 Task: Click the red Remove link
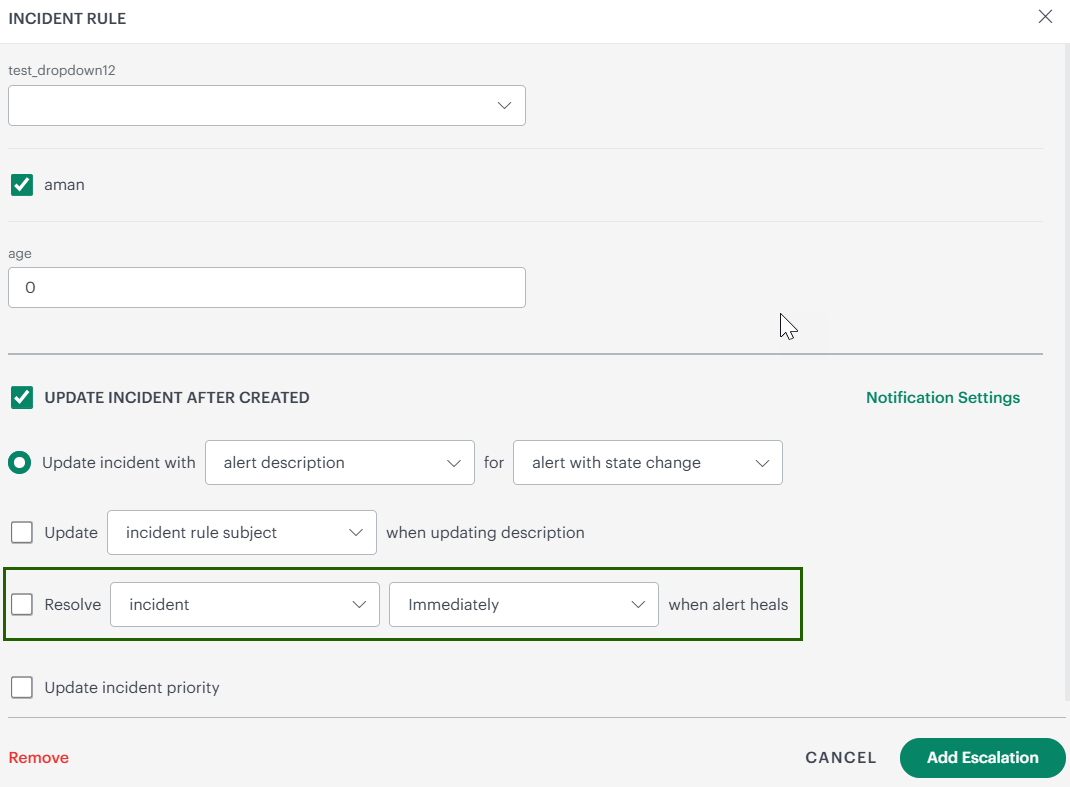click(x=39, y=758)
